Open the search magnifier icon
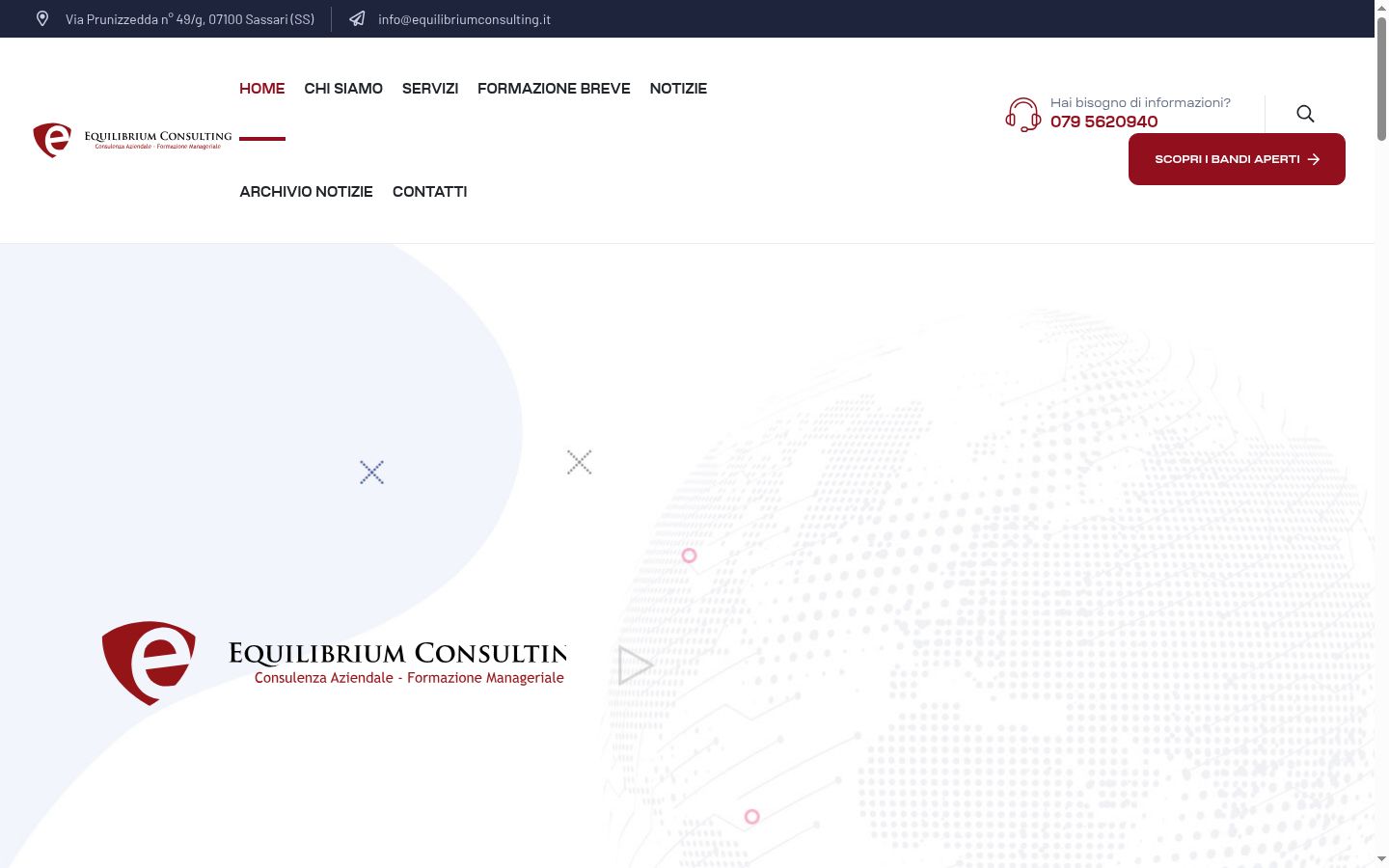The width and height of the screenshot is (1389, 868). [1305, 114]
